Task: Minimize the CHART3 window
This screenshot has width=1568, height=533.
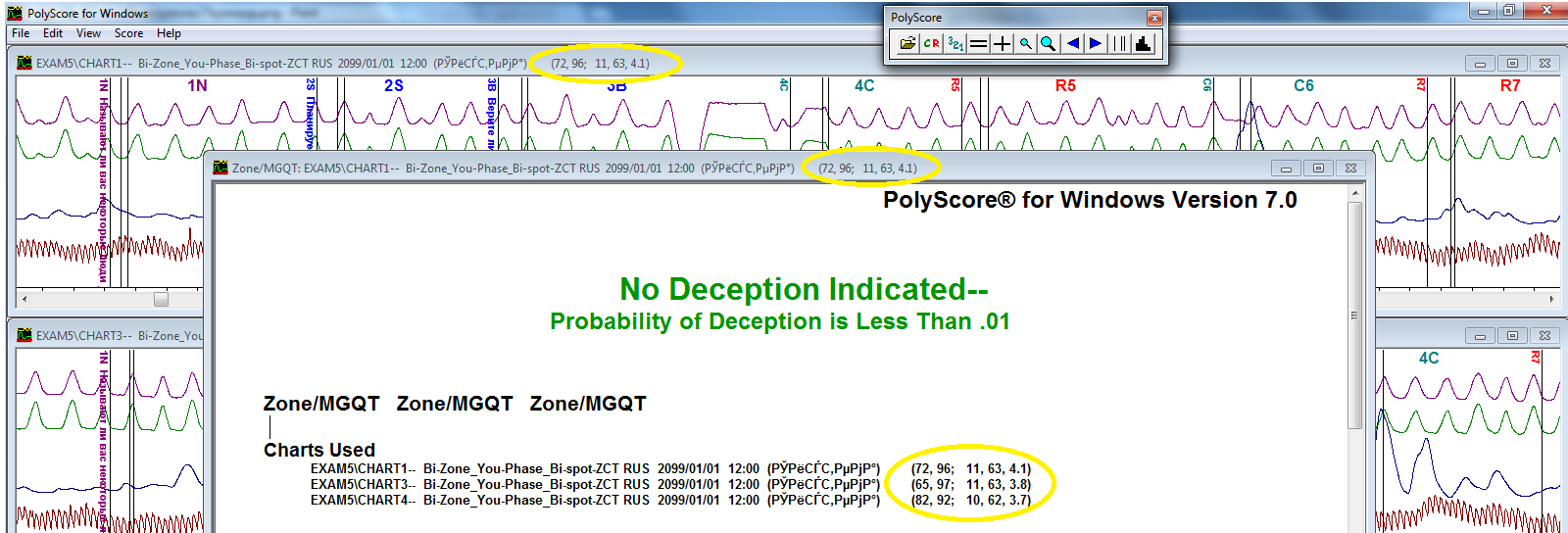Action: pyautogui.click(x=1480, y=336)
